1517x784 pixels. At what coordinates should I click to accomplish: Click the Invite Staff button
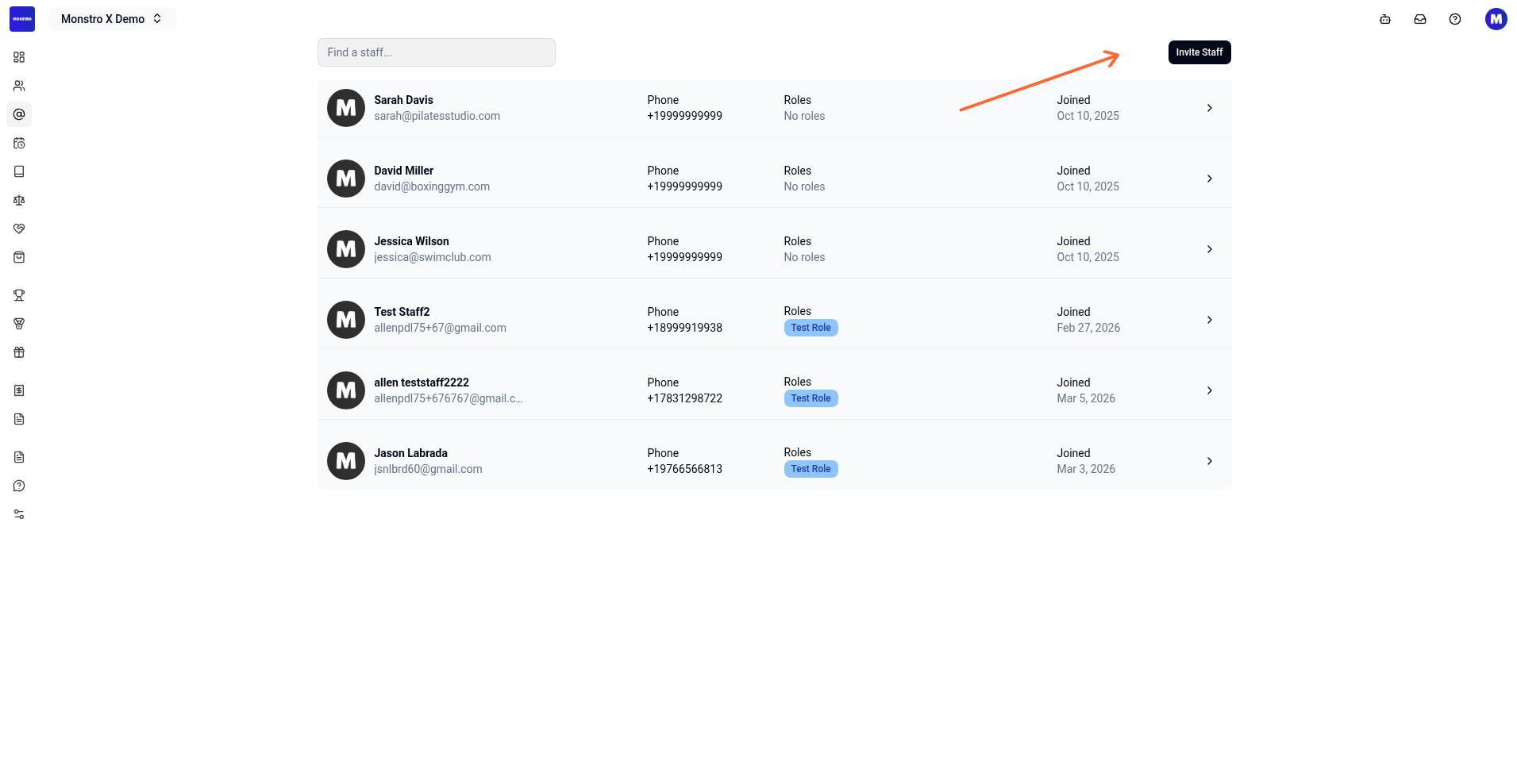1199,52
